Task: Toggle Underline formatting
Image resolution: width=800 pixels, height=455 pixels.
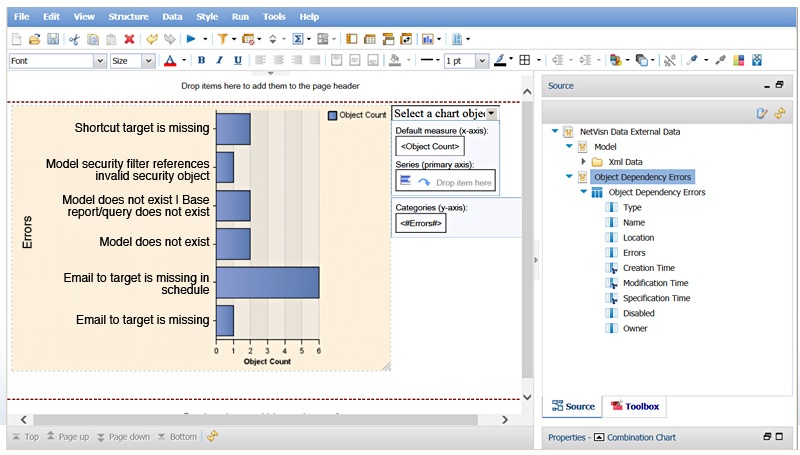Action: pos(238,61)
